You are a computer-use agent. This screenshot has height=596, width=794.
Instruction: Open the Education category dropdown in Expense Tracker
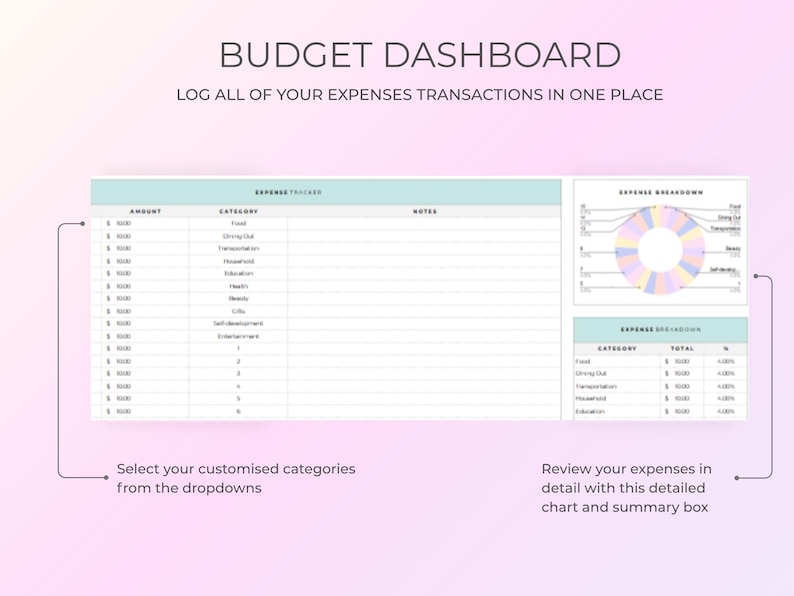pos(239,273)
